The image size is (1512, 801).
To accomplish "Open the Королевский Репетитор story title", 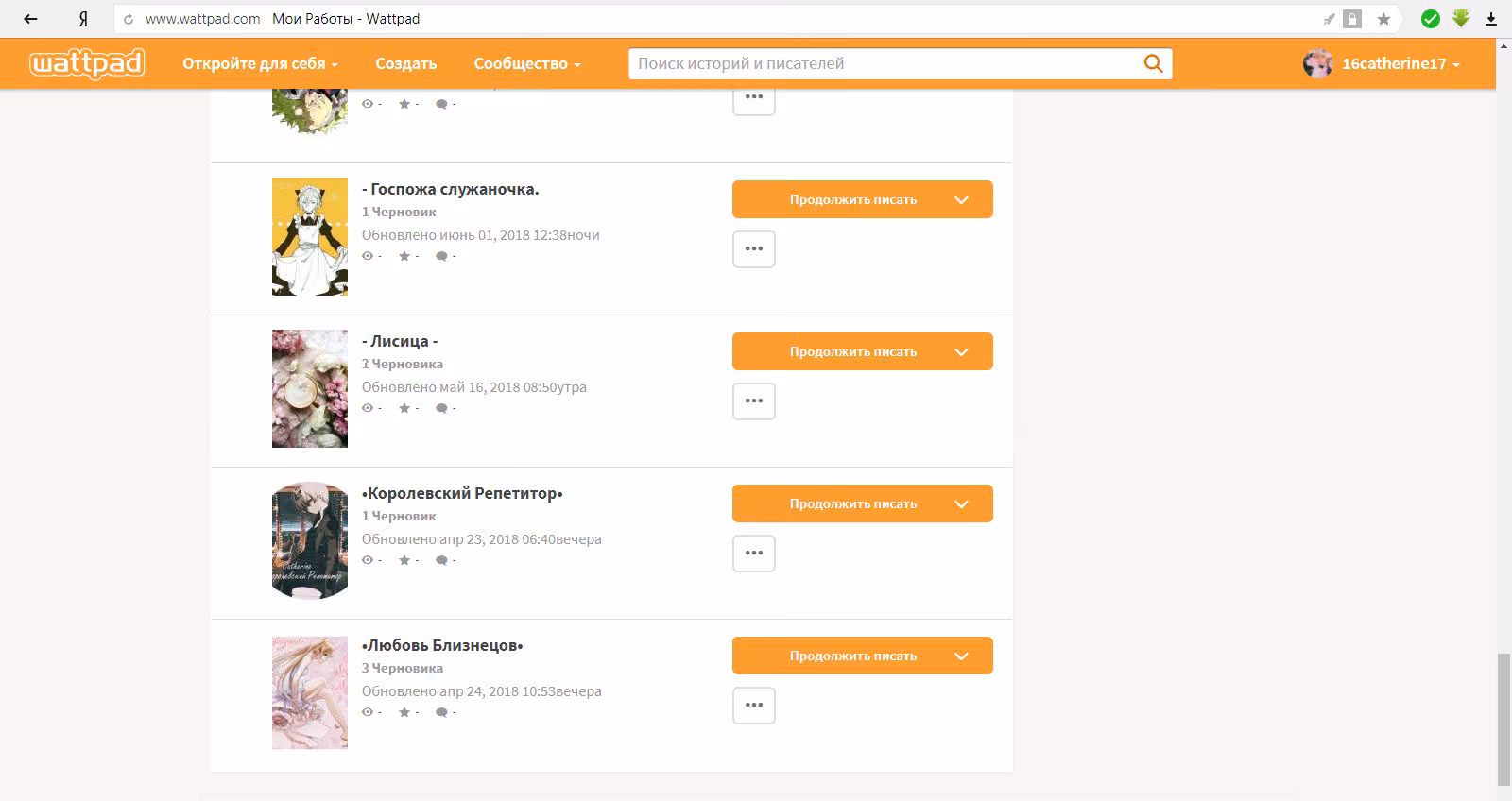I will (x=462, y=493).
